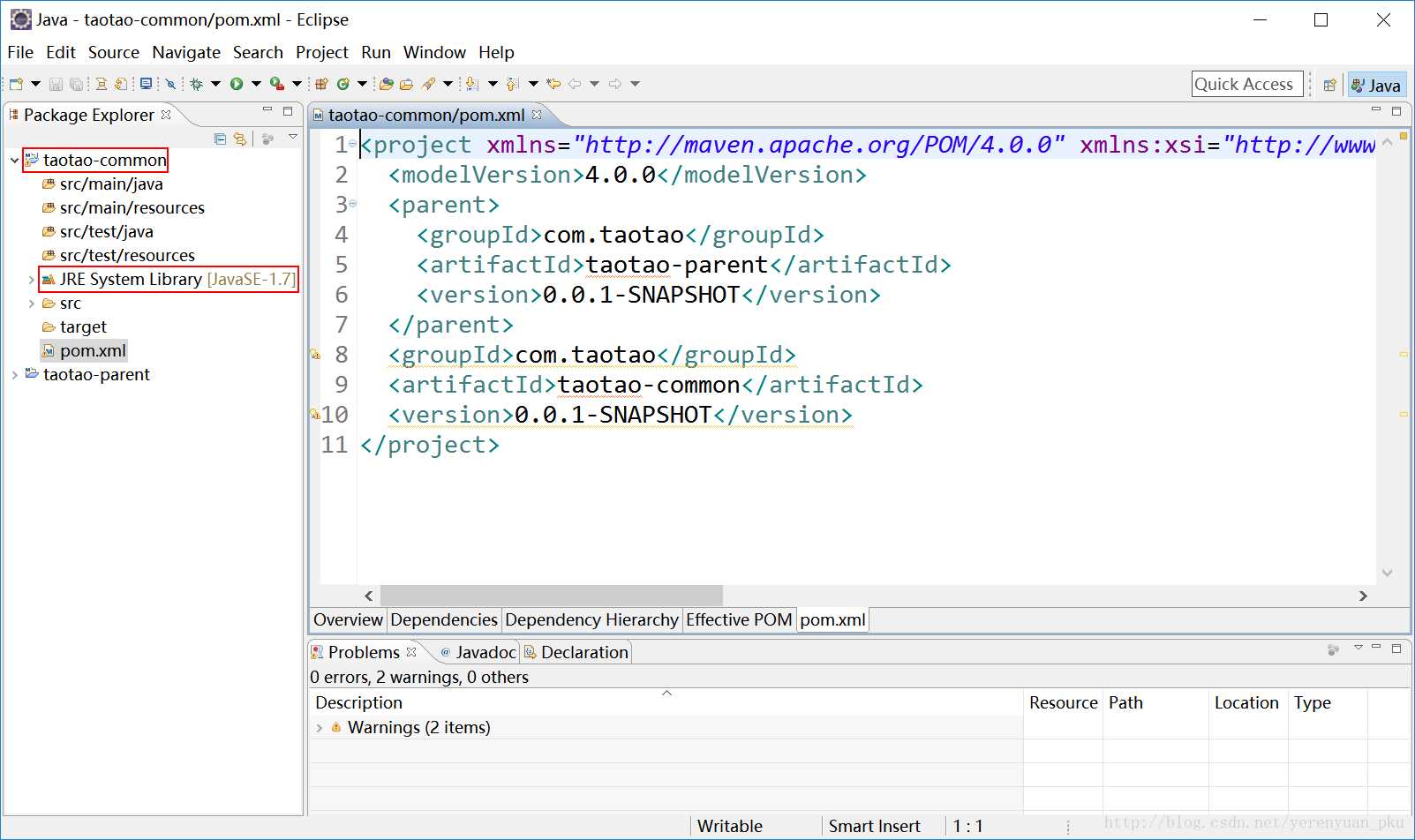Click the Save All icon
1415x840 pixels.
click(76, 84)
